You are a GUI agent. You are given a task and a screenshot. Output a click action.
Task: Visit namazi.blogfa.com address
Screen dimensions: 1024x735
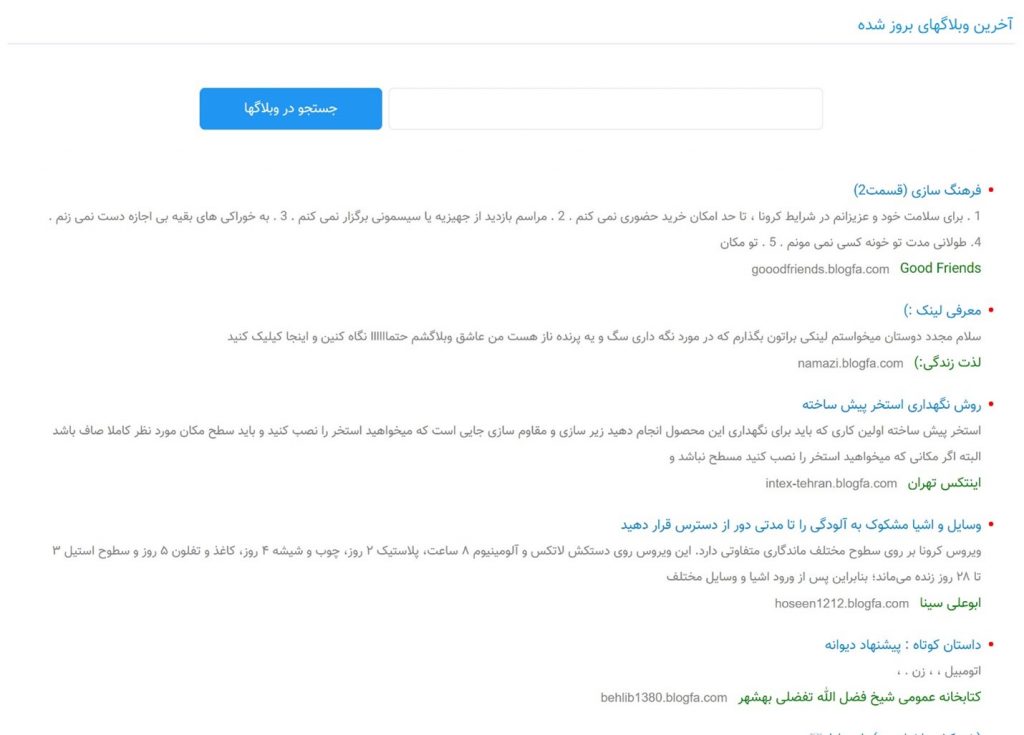click(x=850, y=363)
